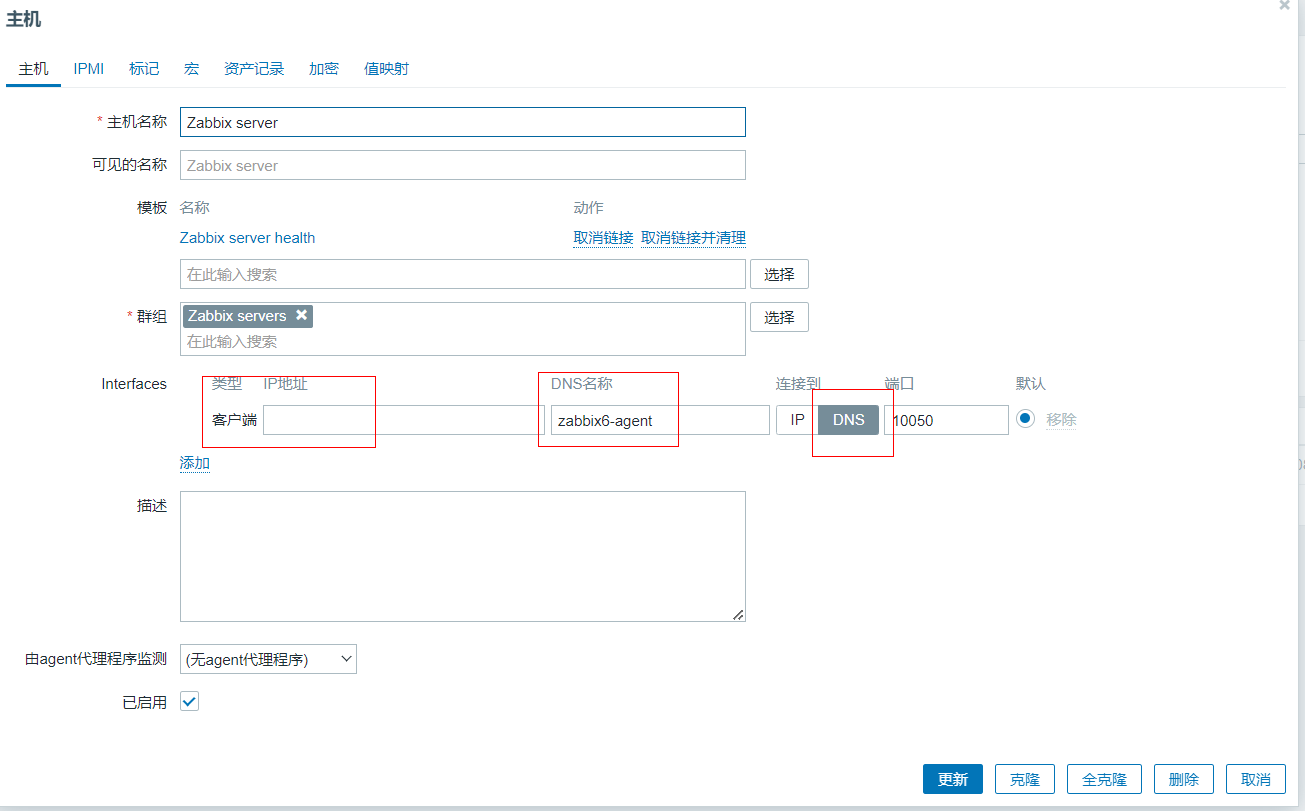This screenshot has height=811, width=1305.
Task: Focus the port field showing 10050
Action: 946,420
